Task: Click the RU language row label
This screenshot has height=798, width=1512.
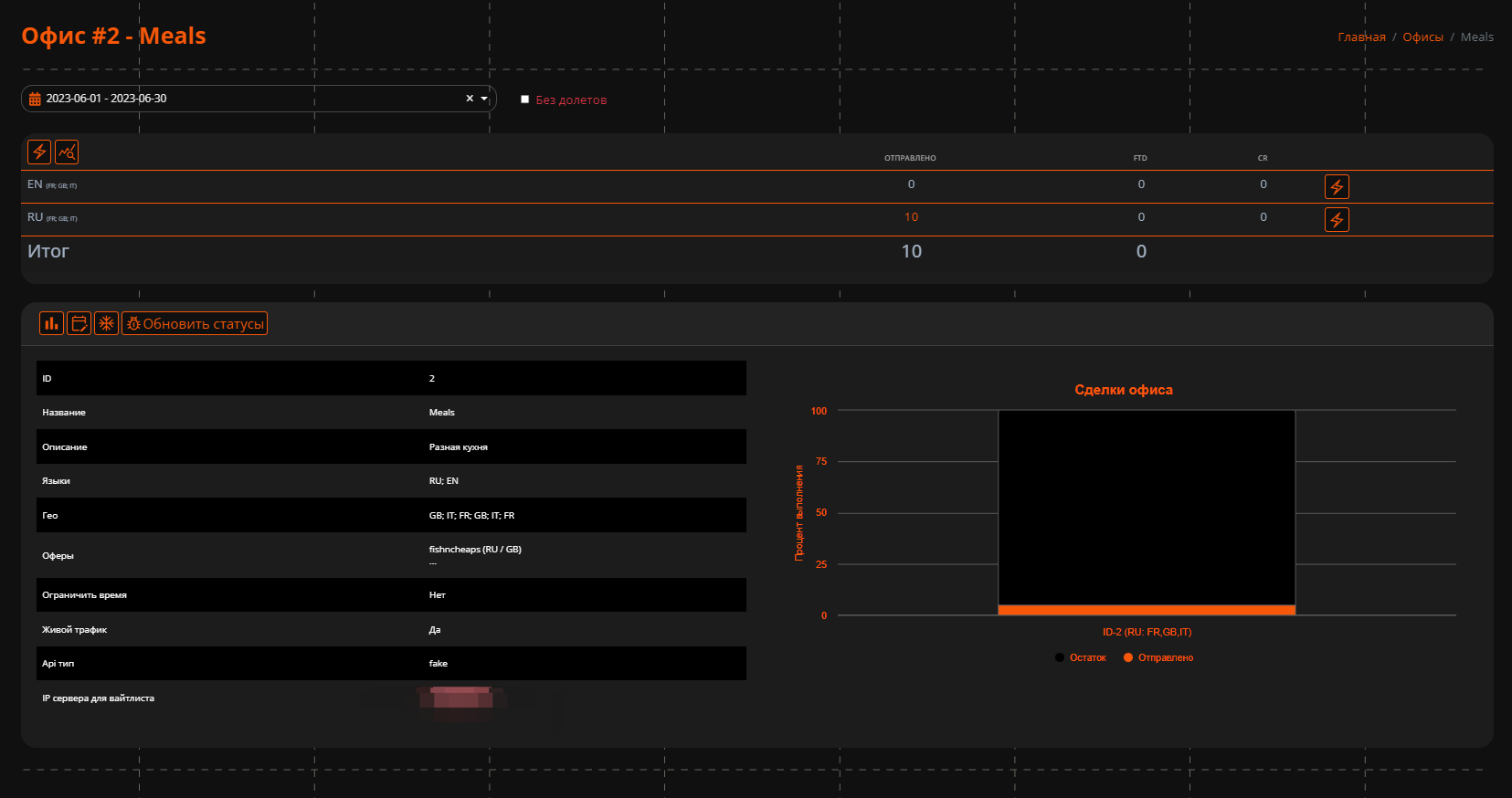Action: [52, 217]
